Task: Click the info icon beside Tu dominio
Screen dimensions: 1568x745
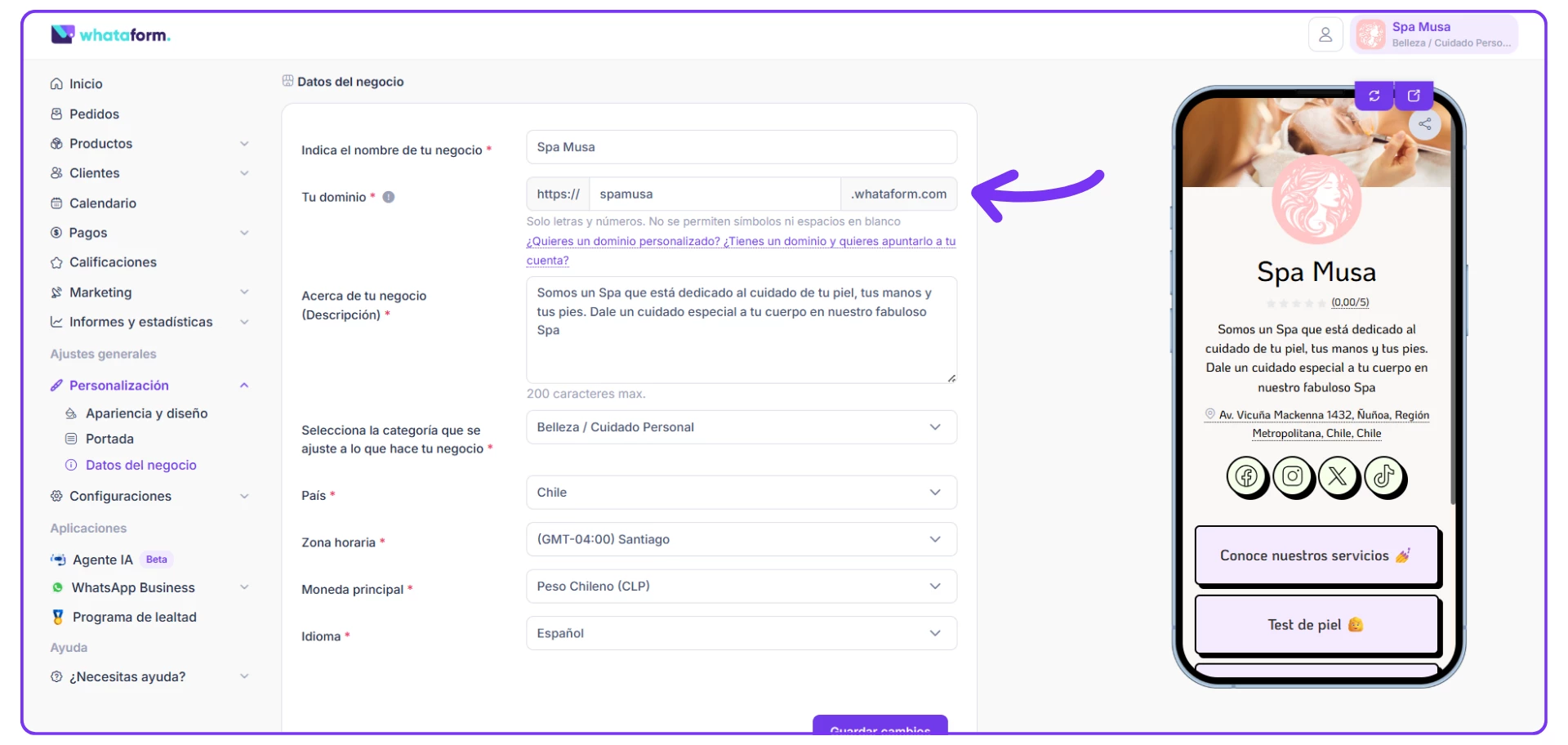Action: coord(389,197)
